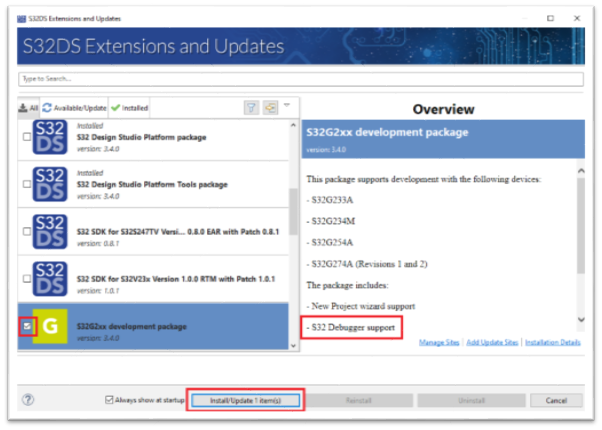The image size is (602, 430).
Task: Toggle Always show at startup checkbox
Action: click(109, 400)
